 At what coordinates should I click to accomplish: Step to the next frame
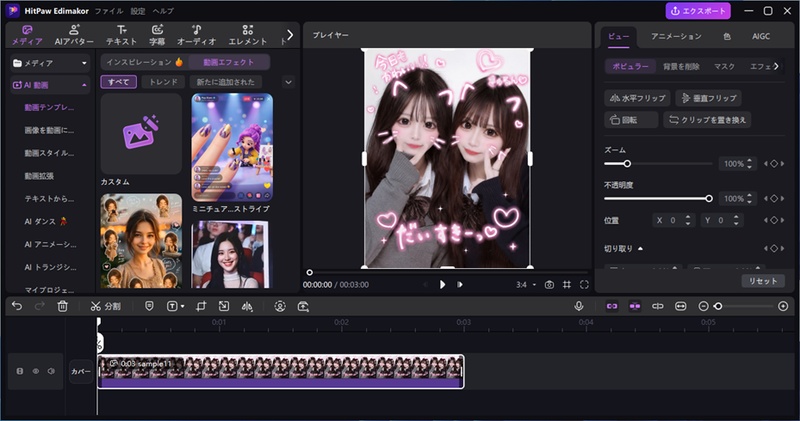coord(460,284)
